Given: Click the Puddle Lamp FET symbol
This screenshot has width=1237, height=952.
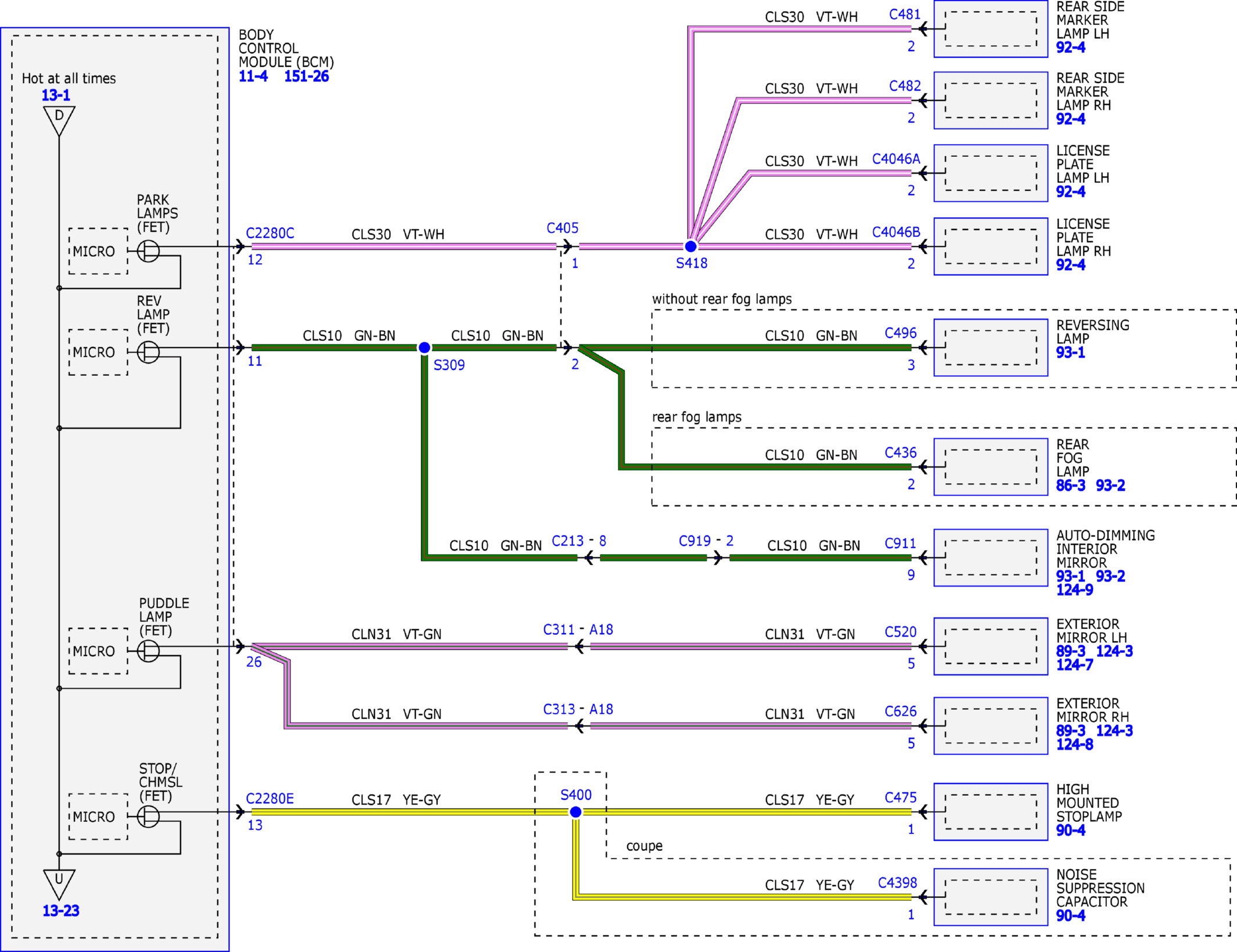Looking at the screenshot, I should [x=148, y=651].
